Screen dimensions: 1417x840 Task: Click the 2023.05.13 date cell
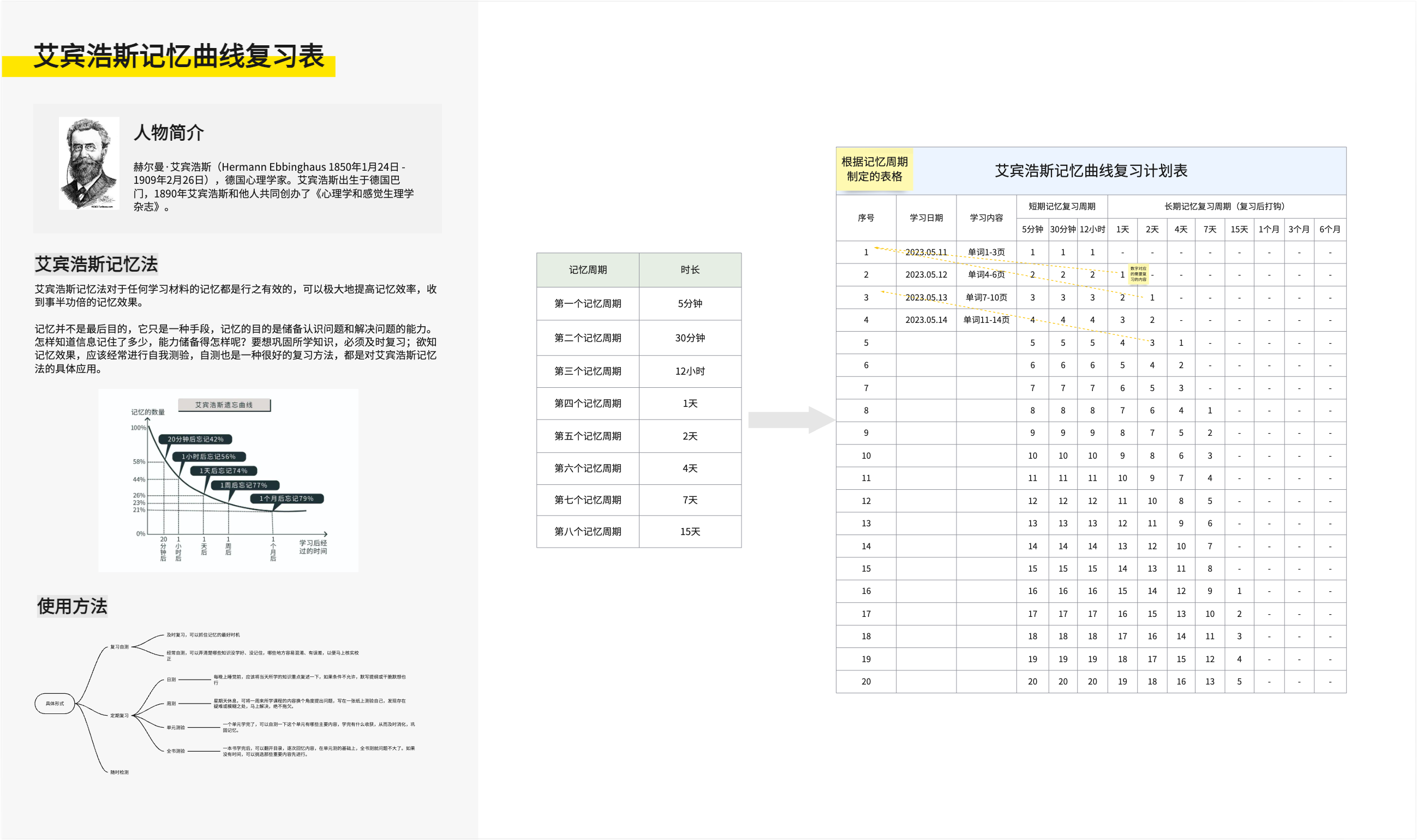pos(926,298)
